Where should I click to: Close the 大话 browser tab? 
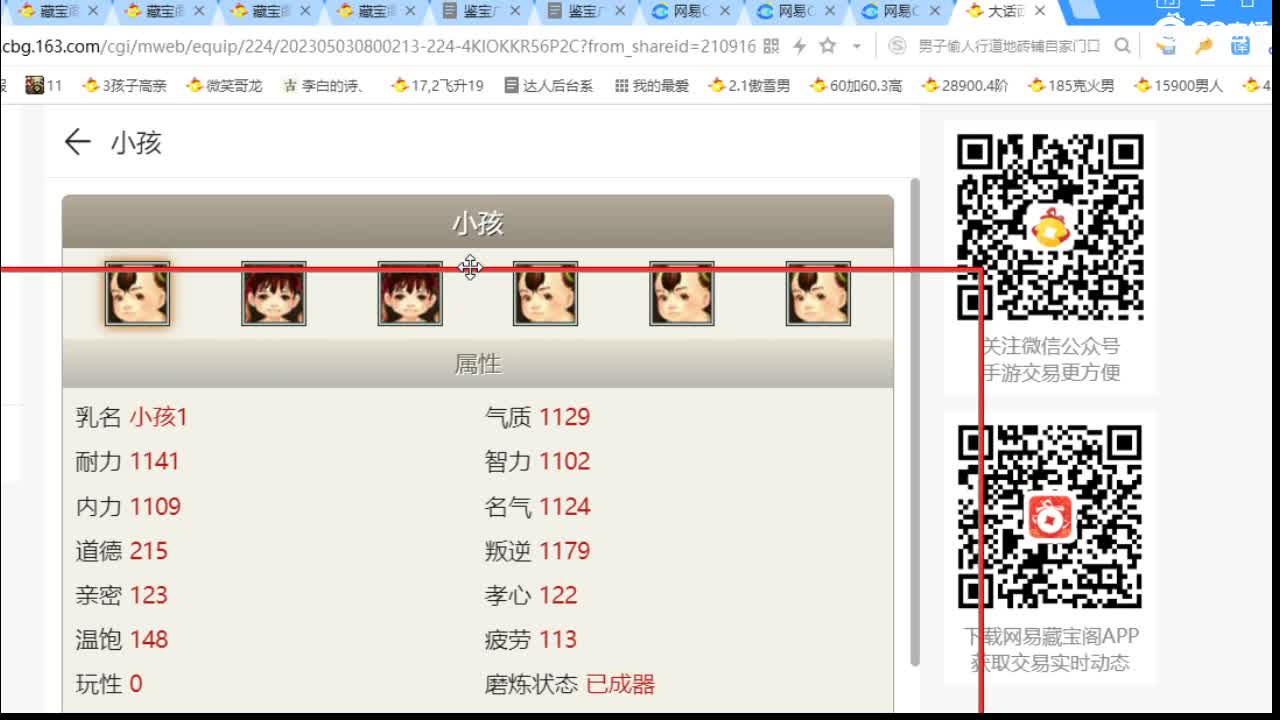1040,11
